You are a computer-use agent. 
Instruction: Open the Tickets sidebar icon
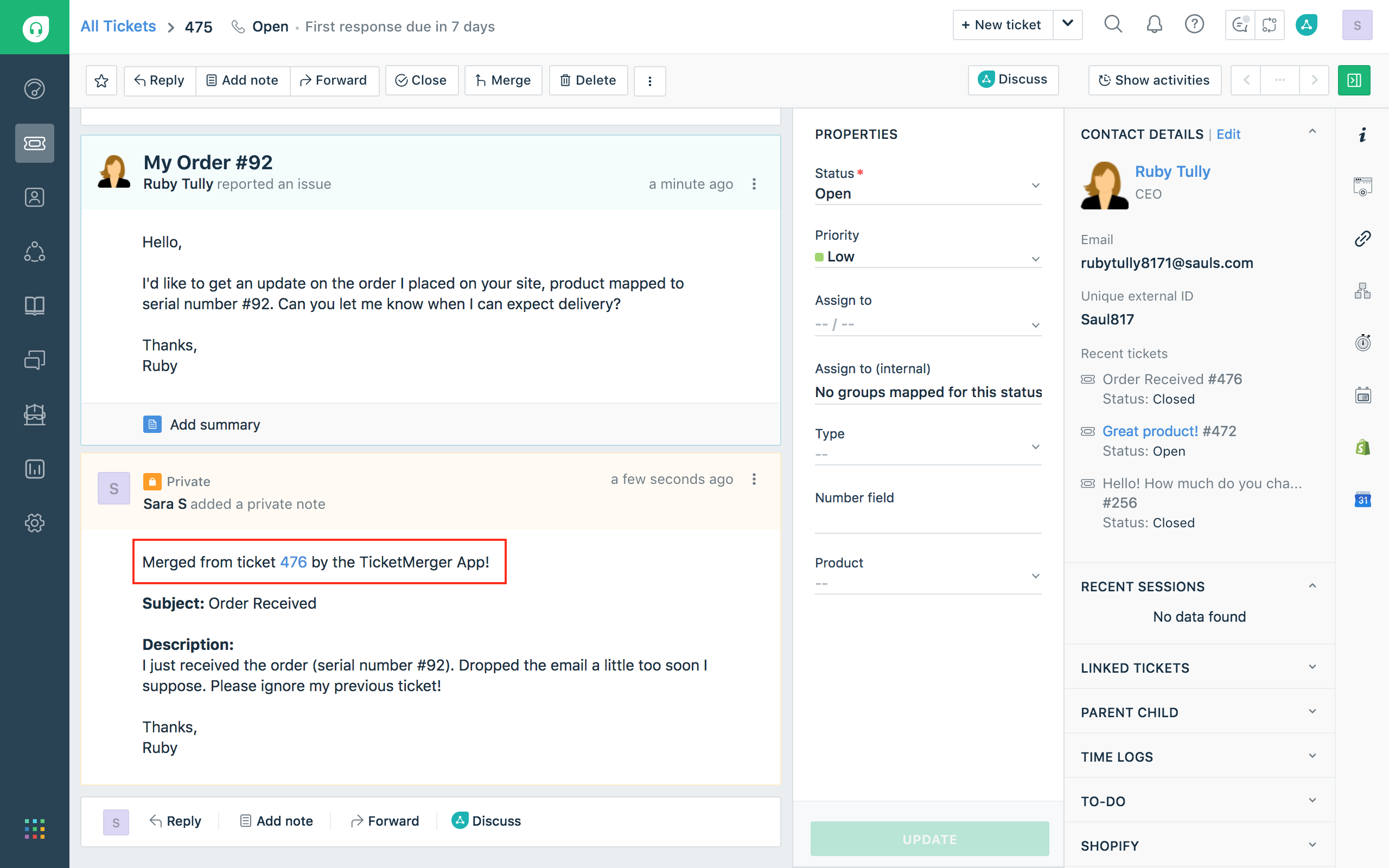(34, 143)
